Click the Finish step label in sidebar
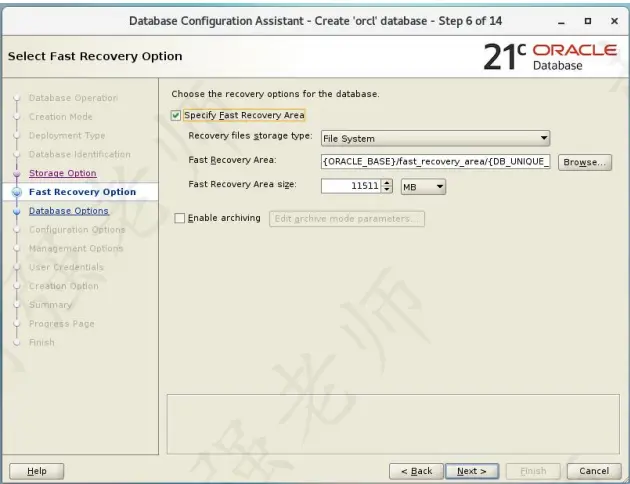 (41, 343)
